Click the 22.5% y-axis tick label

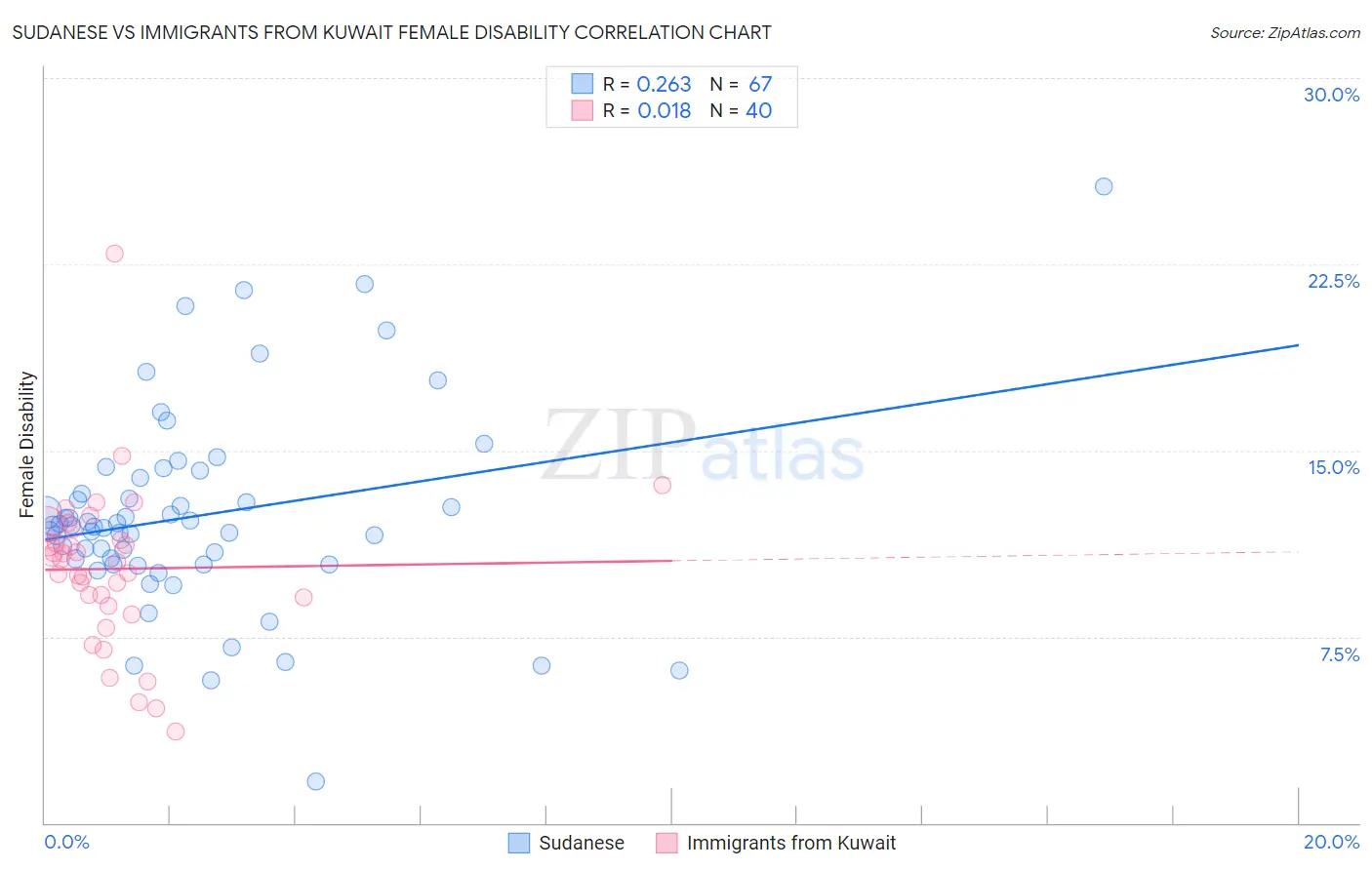coord(1333,281)
